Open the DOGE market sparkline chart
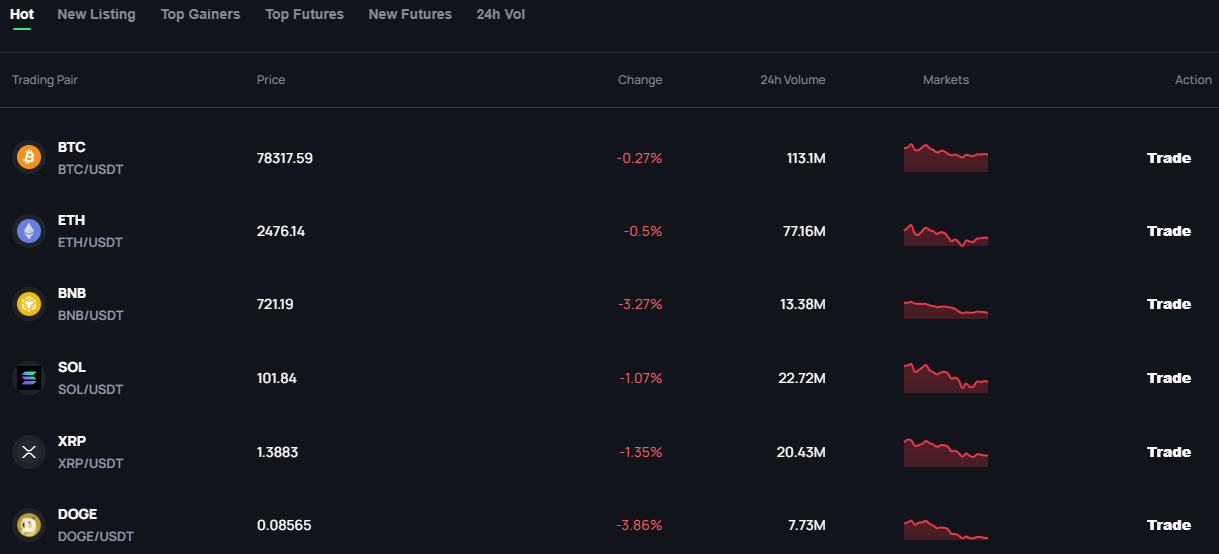 point(946,530)
